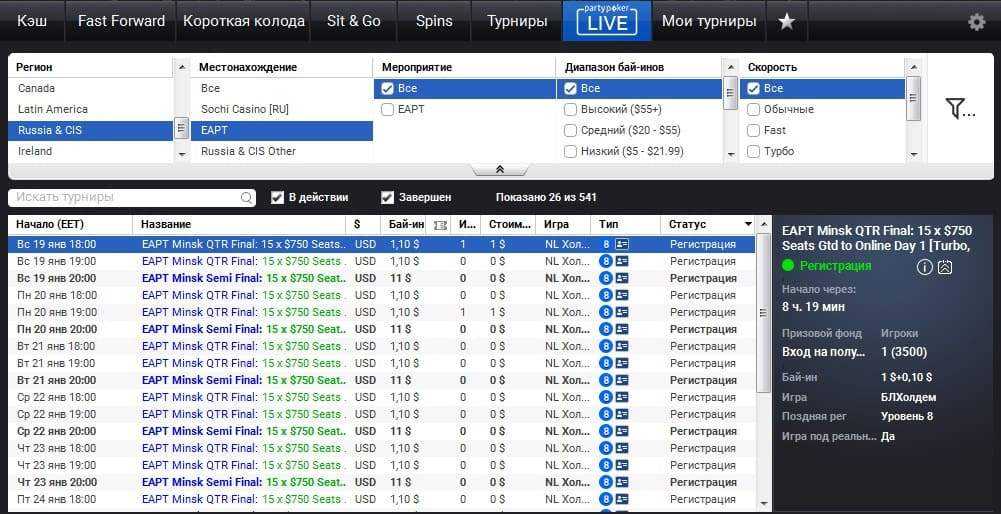Image resolution: width=1001 pixels, height=514 pixels.
Task: Open tournament info icon in details panel
Action: point(924,268)
